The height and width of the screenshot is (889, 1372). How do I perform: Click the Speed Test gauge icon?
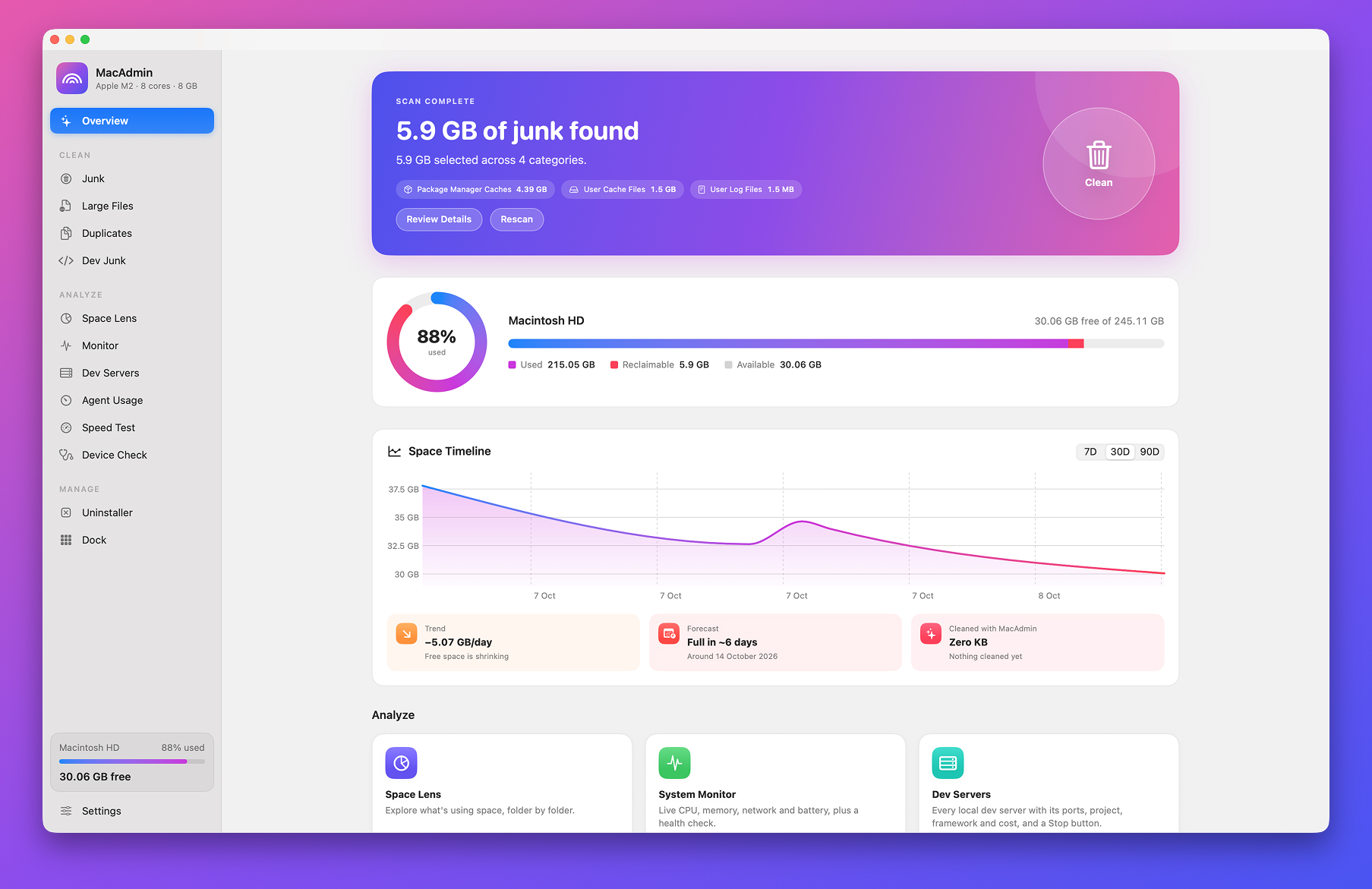tap(66, 427)
